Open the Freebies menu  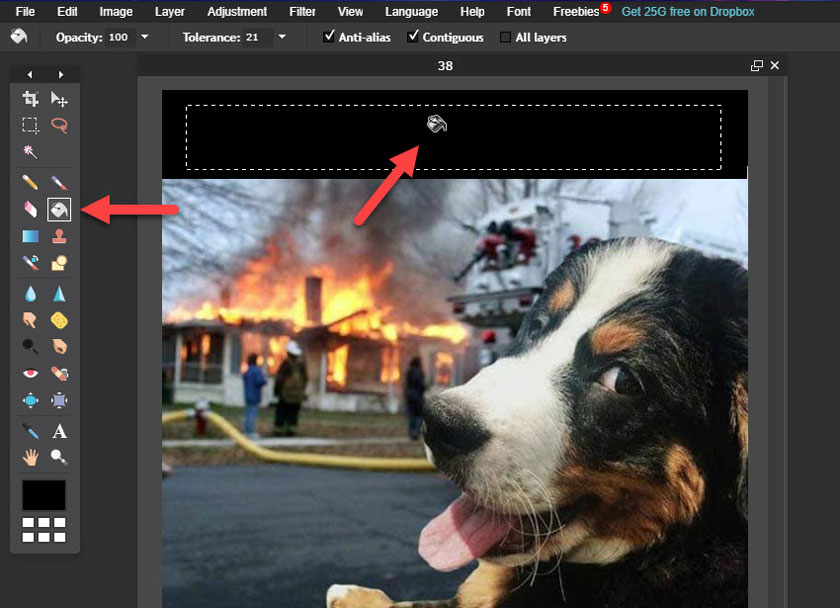[576, 11]
